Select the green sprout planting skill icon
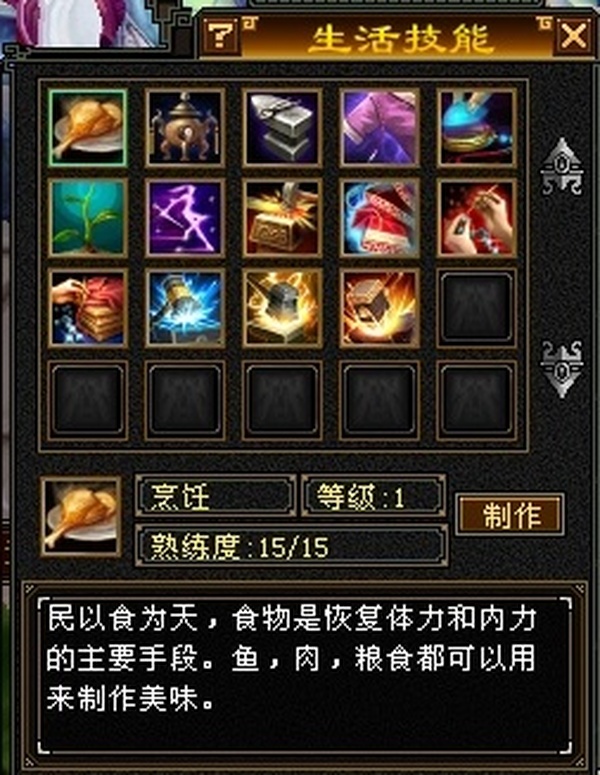Screen dimensions: 600x775 click(88, 218)
